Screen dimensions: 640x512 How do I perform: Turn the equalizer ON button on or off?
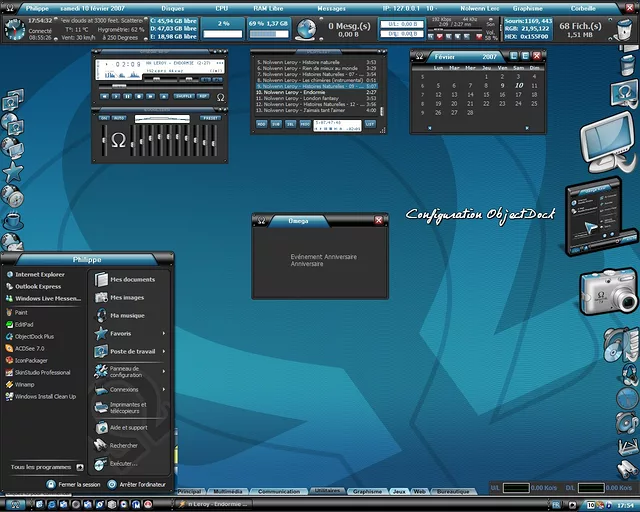click(105, 117)
